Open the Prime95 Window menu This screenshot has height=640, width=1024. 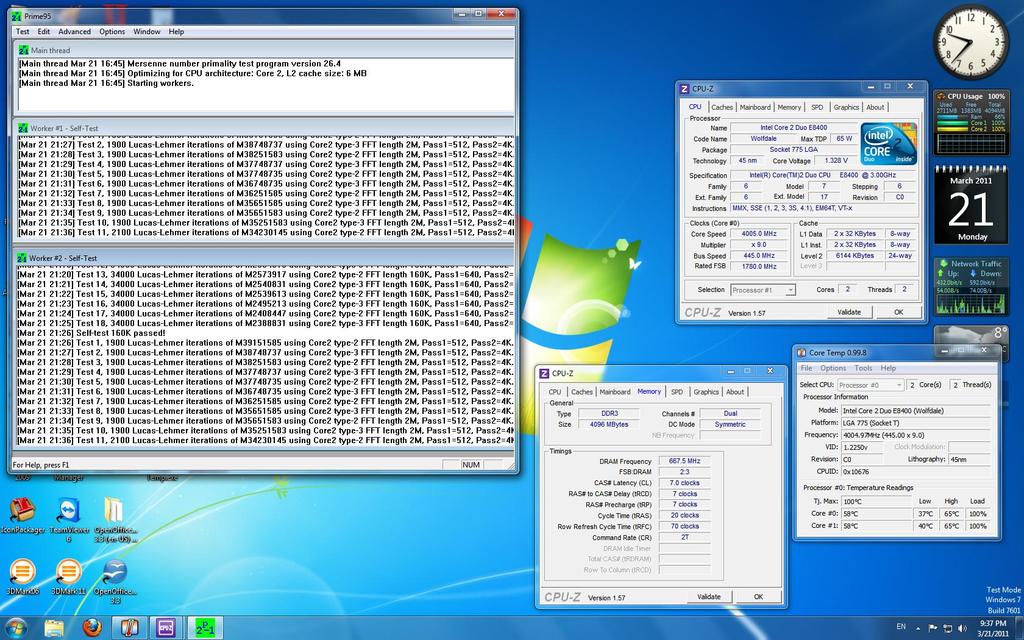click(x=147, y=31)
